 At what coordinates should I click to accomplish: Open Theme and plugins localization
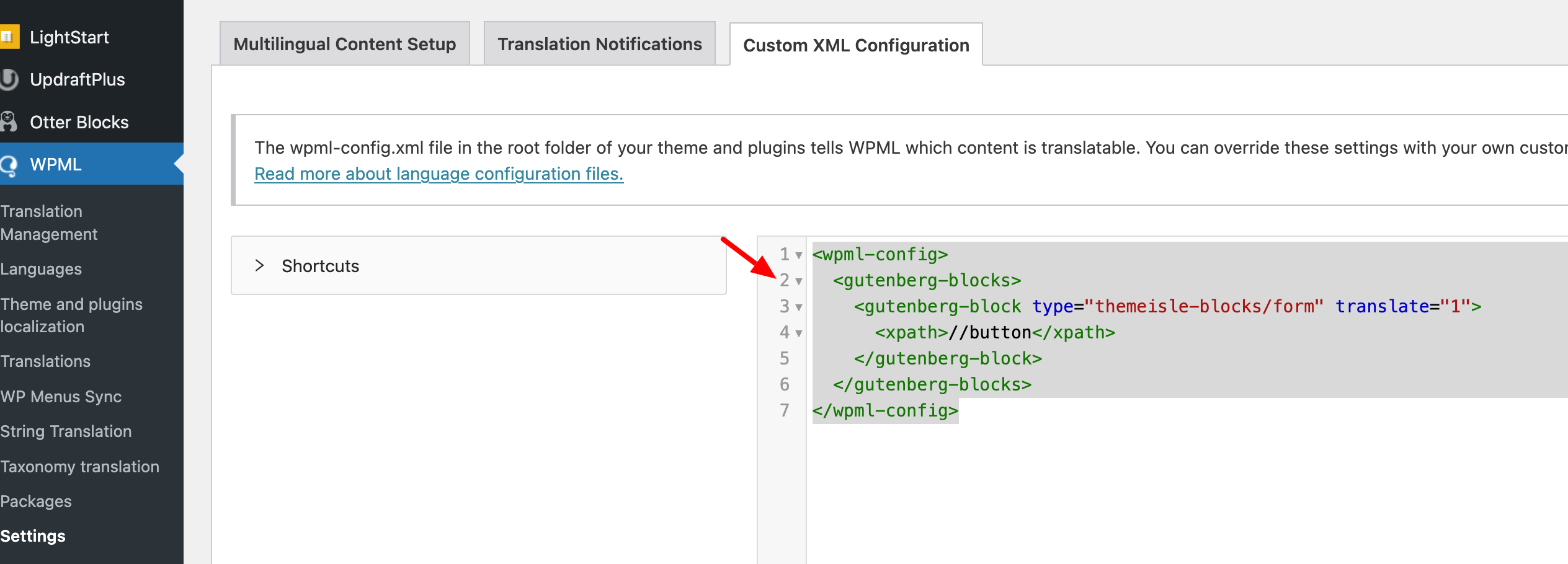[x=71, y=315]
